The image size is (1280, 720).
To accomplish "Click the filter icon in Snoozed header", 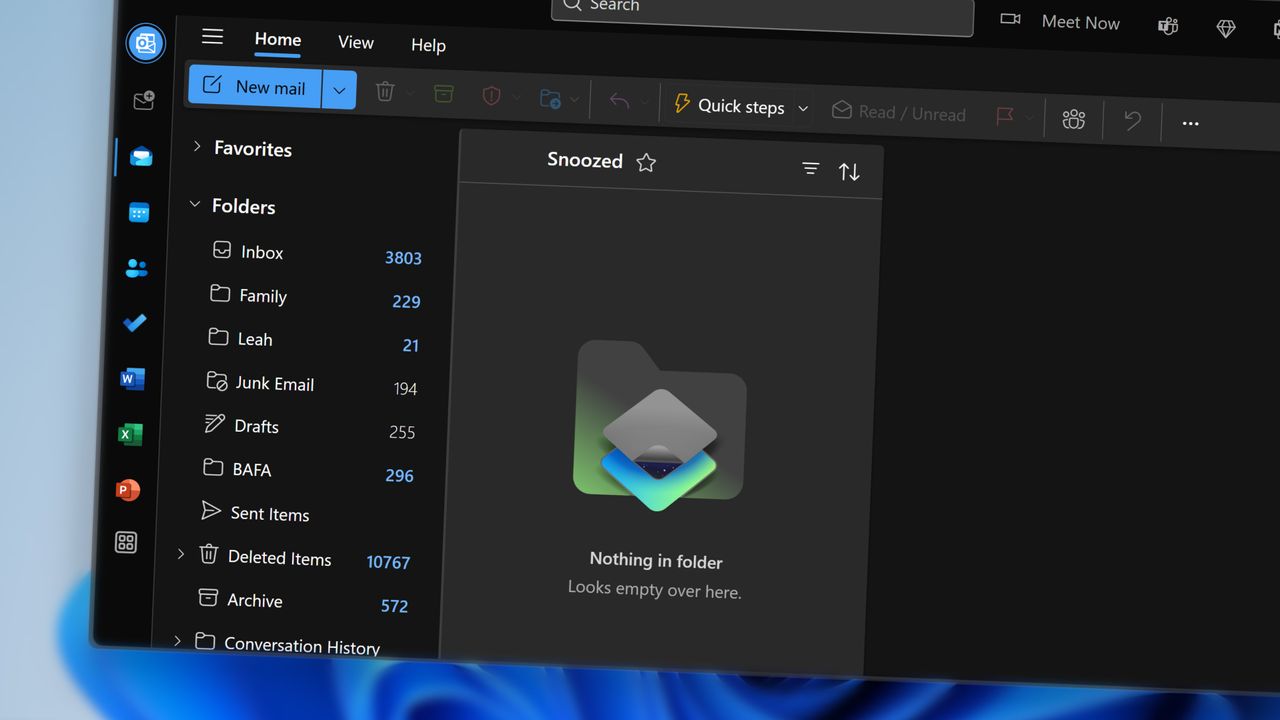I will [x=810, y=169].
